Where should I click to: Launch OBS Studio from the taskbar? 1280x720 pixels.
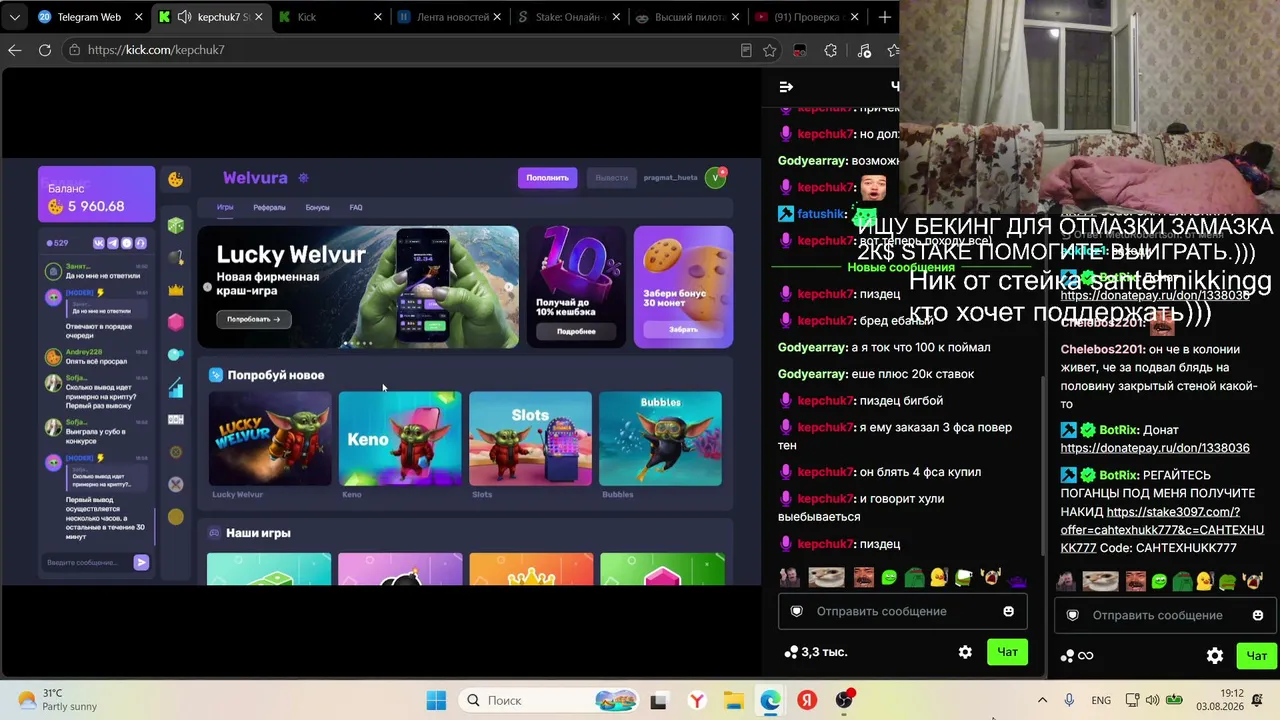pos(845,700)
